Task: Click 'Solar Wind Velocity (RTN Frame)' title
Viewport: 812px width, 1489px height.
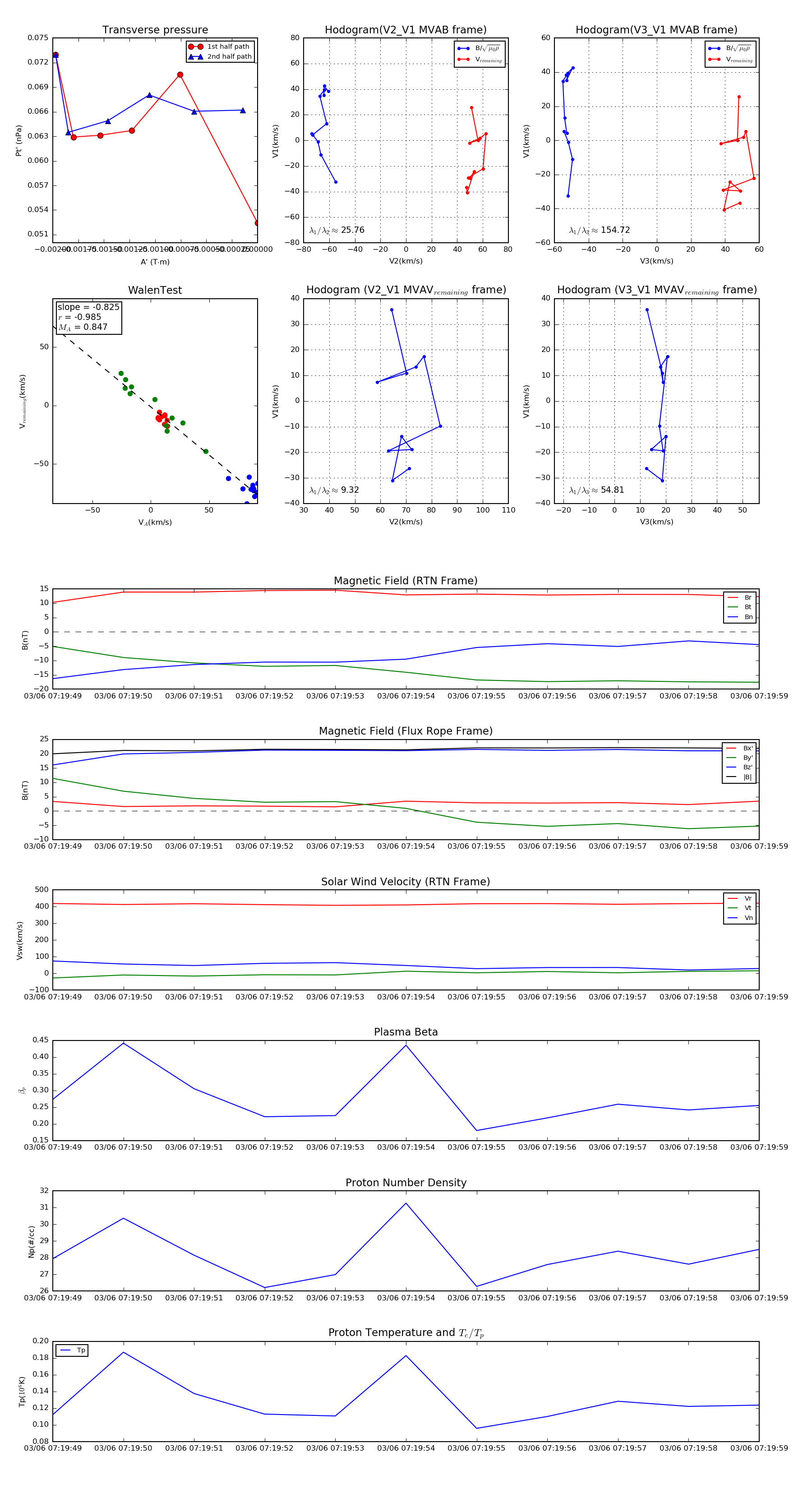Action: click(406, 882)
